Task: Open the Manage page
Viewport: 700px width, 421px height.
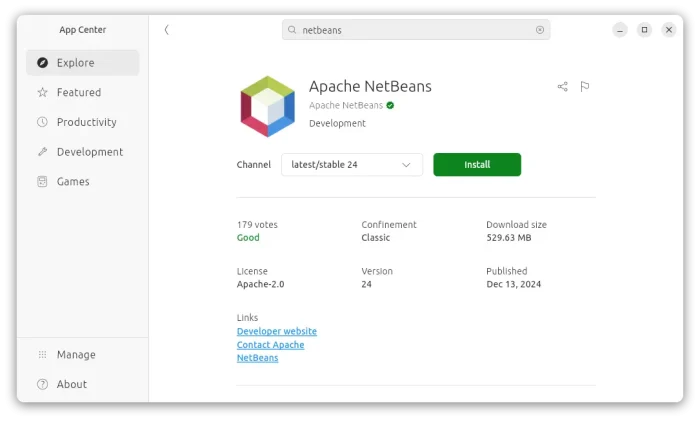Action: (83, 355)
